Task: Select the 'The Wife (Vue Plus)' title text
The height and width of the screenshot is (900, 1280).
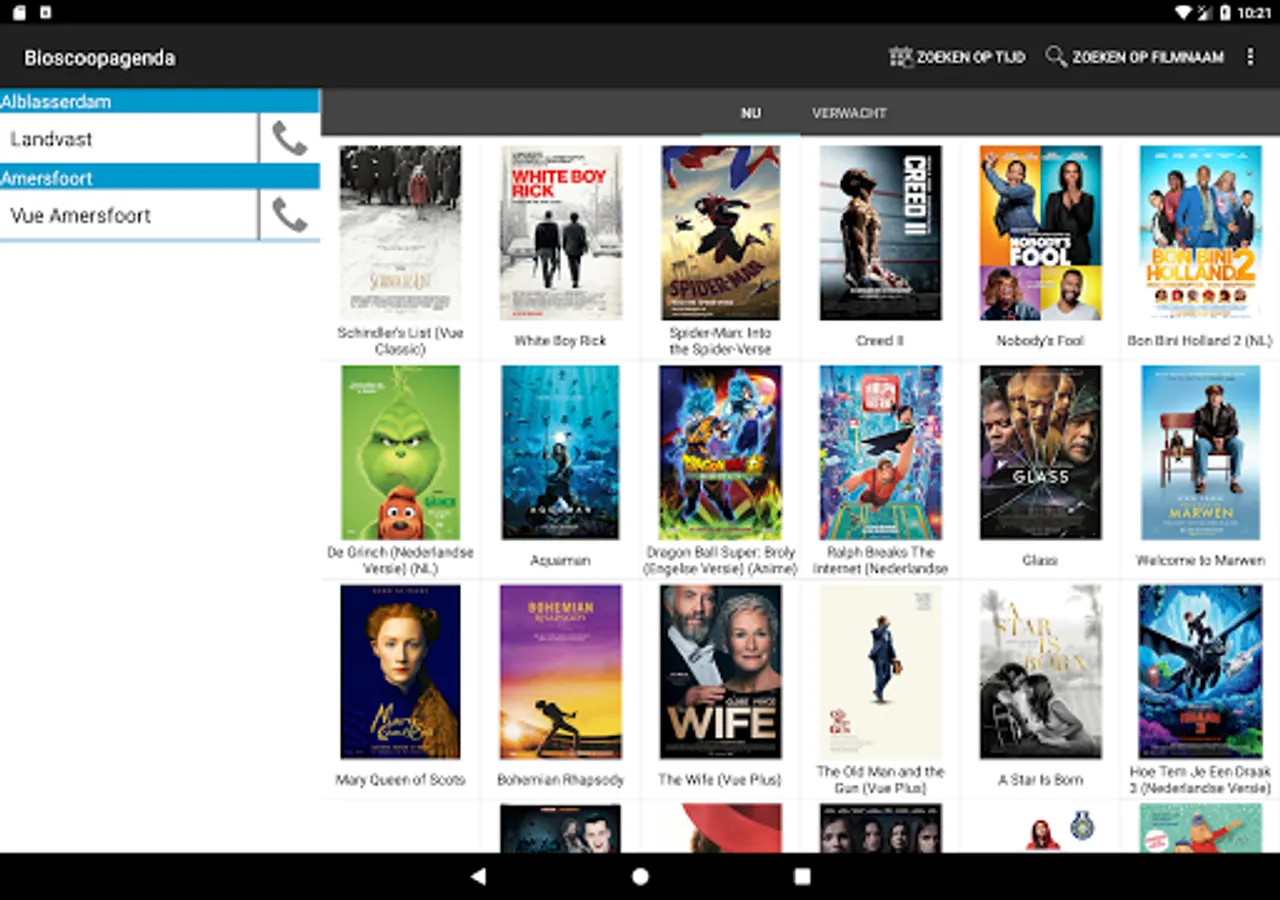Action: (720, 780)
